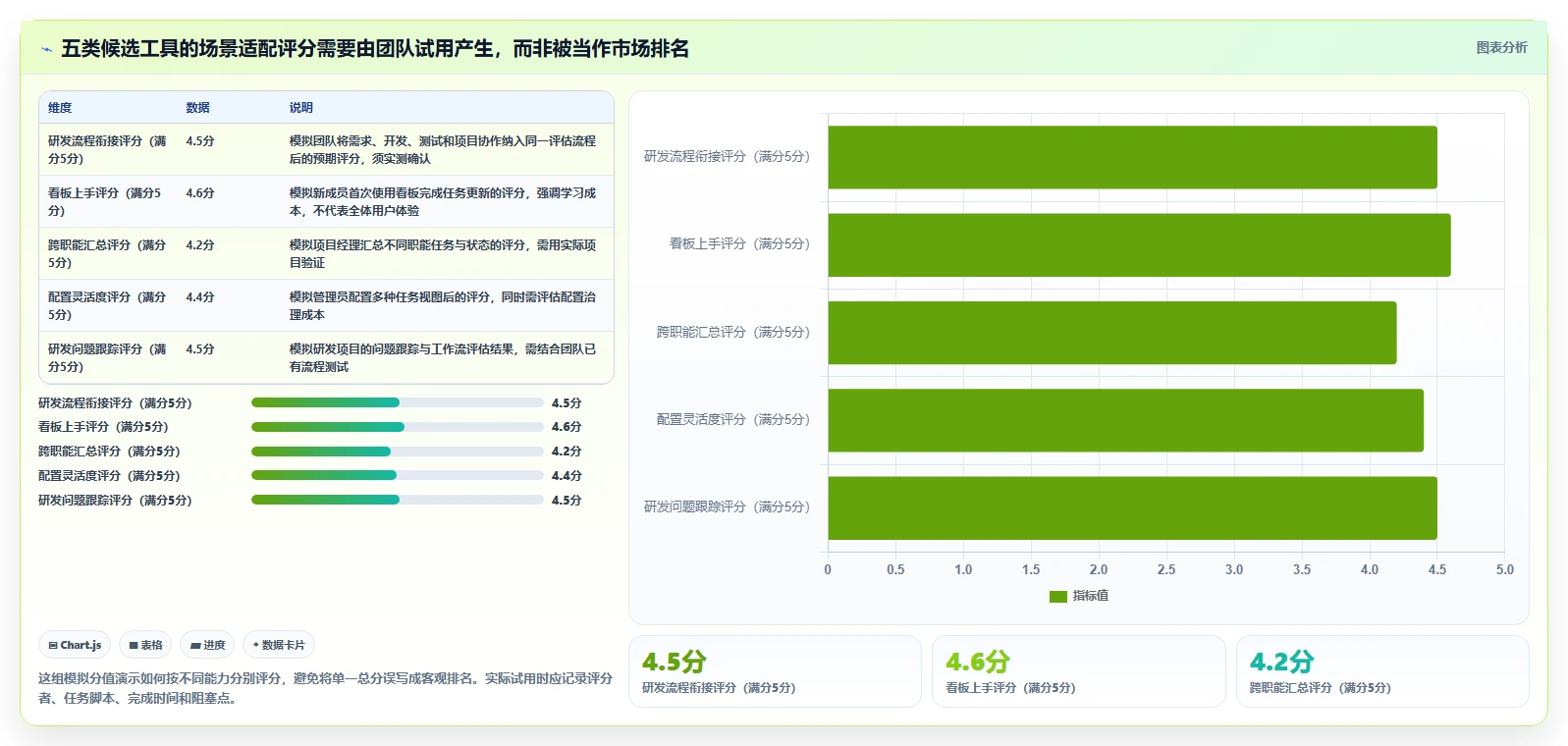Click chart axis label 看板上手评分（满分5分）
This screenshot has width=1568, height=746.
(739, 243)
